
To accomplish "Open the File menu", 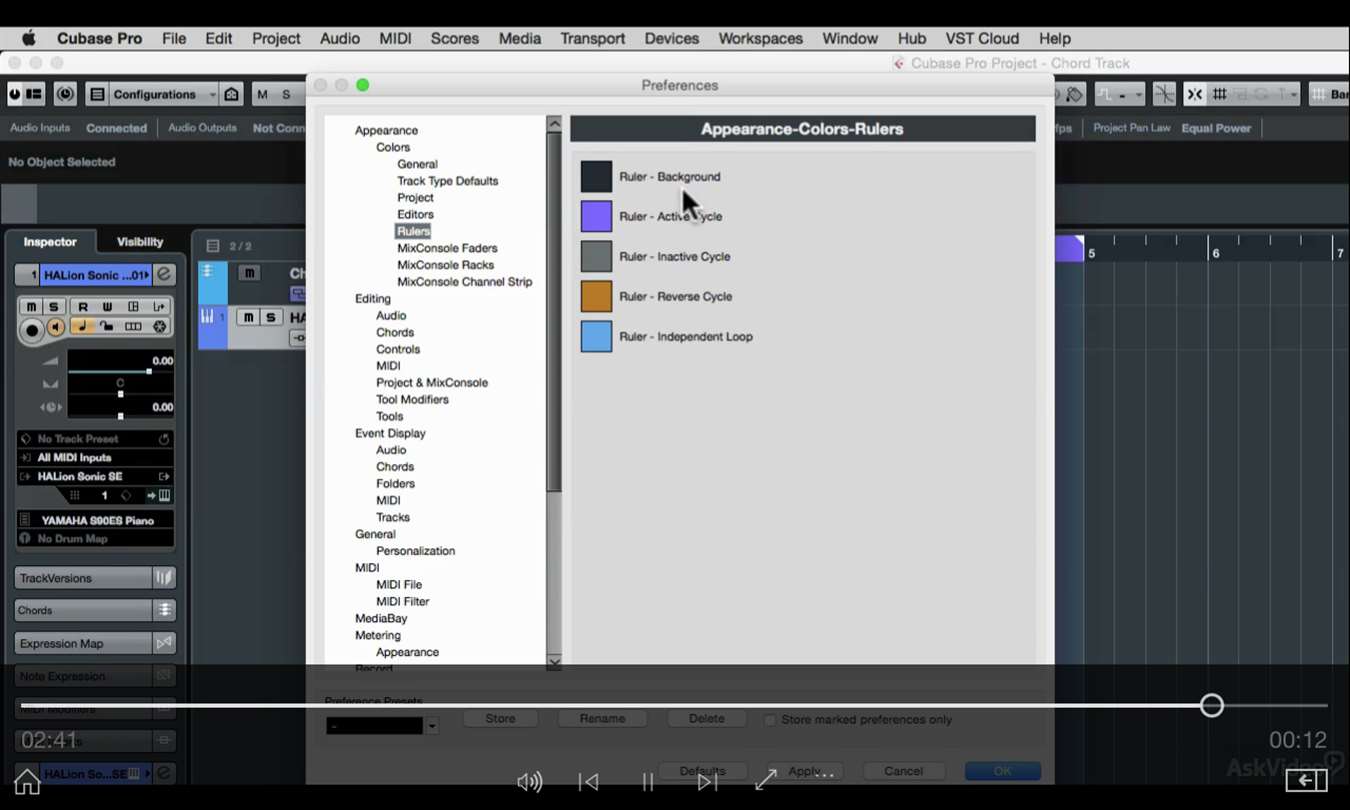I will pos(174,38).
